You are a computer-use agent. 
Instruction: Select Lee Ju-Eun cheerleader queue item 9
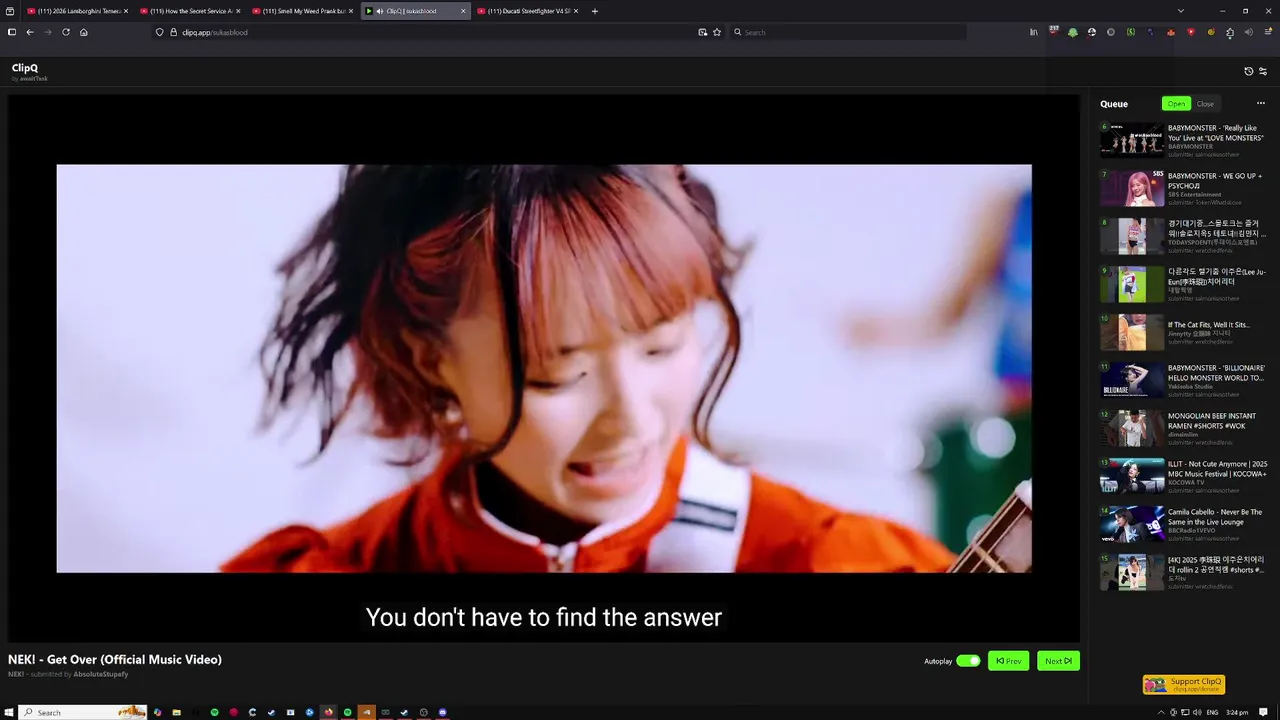[1186, 284]
